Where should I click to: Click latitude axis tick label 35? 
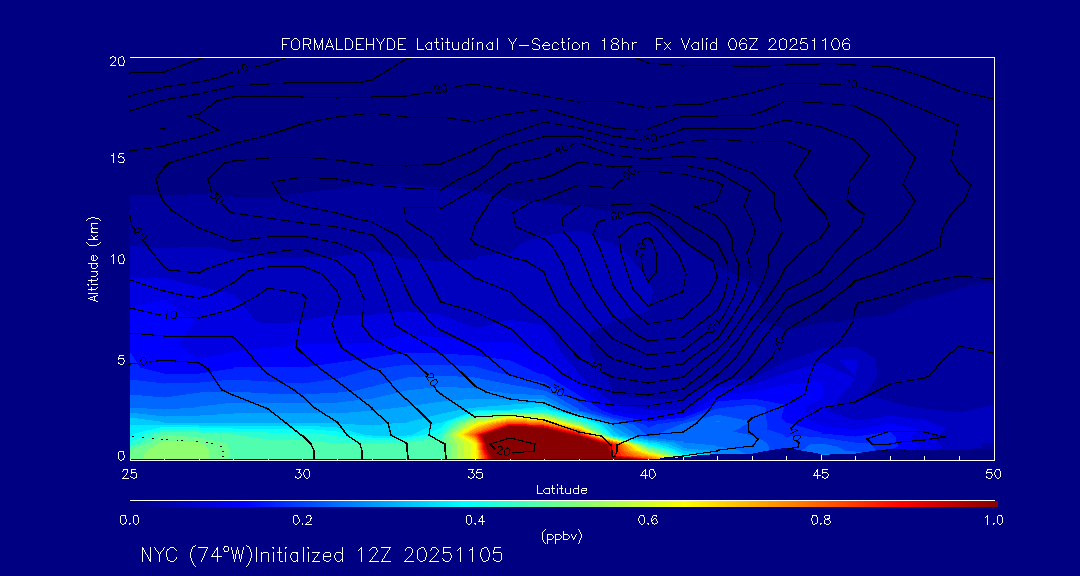click(475, 474)
